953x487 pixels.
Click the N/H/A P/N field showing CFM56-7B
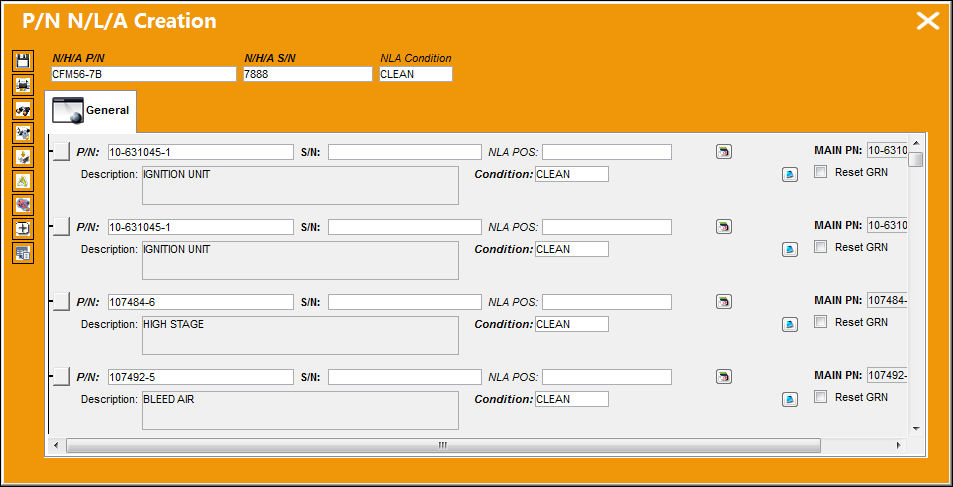tap(143, 74)
